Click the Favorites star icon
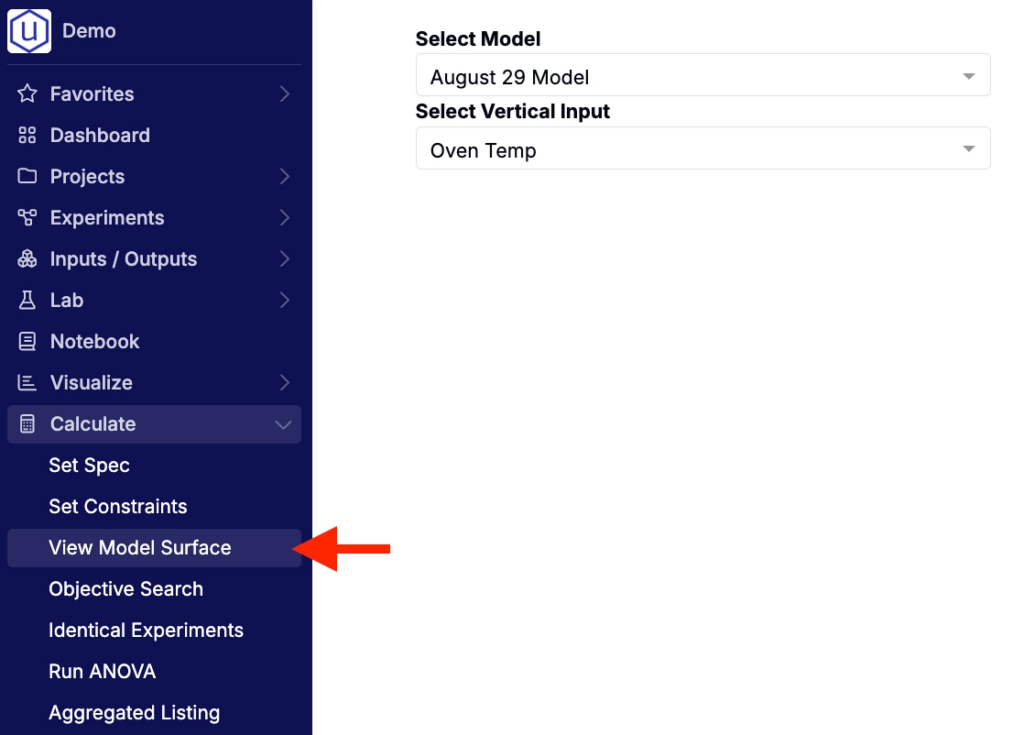 pos(27,93)
